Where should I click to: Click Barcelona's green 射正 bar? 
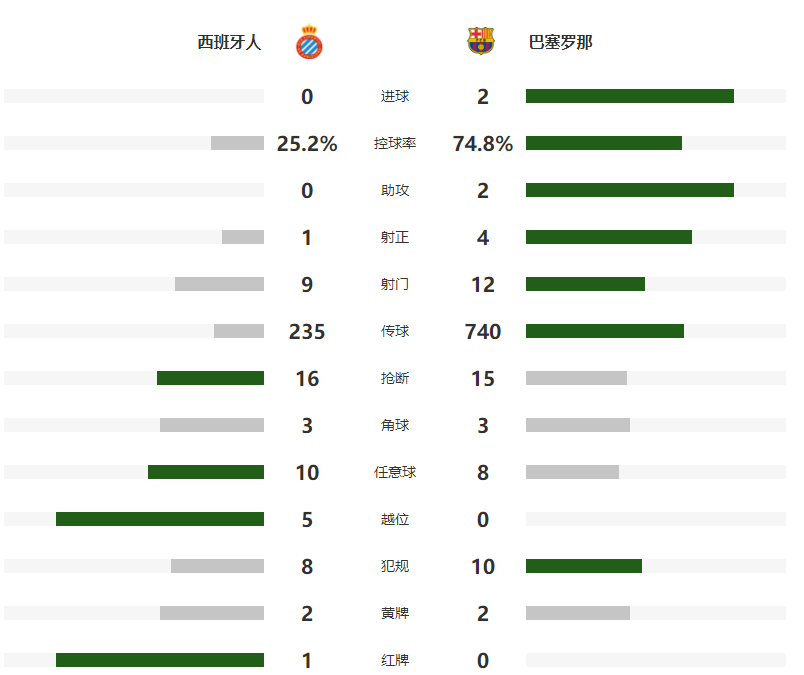pyautogui.click(x=609, y=237)
